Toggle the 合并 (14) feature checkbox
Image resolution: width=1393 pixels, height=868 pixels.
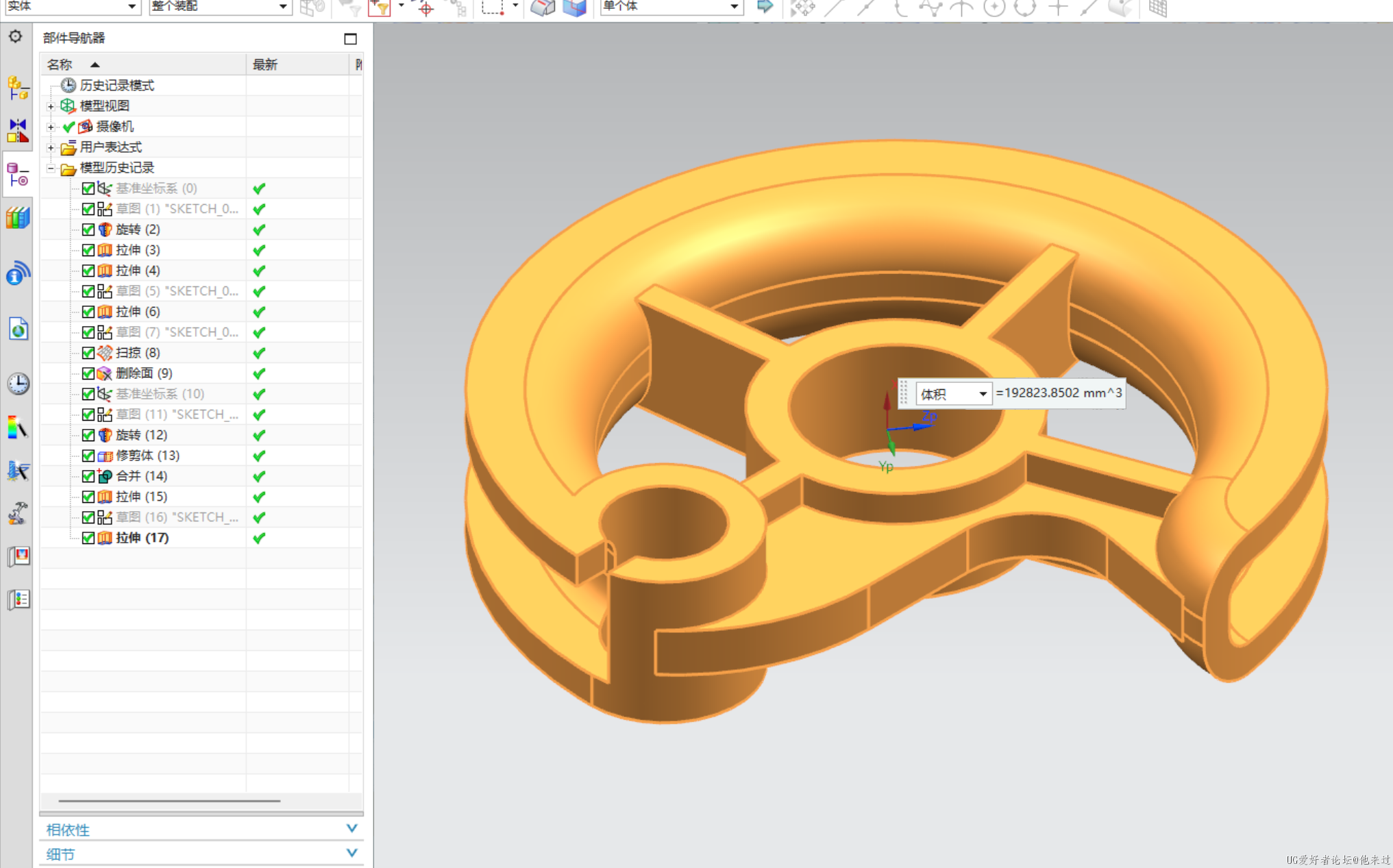coord(88,476)
